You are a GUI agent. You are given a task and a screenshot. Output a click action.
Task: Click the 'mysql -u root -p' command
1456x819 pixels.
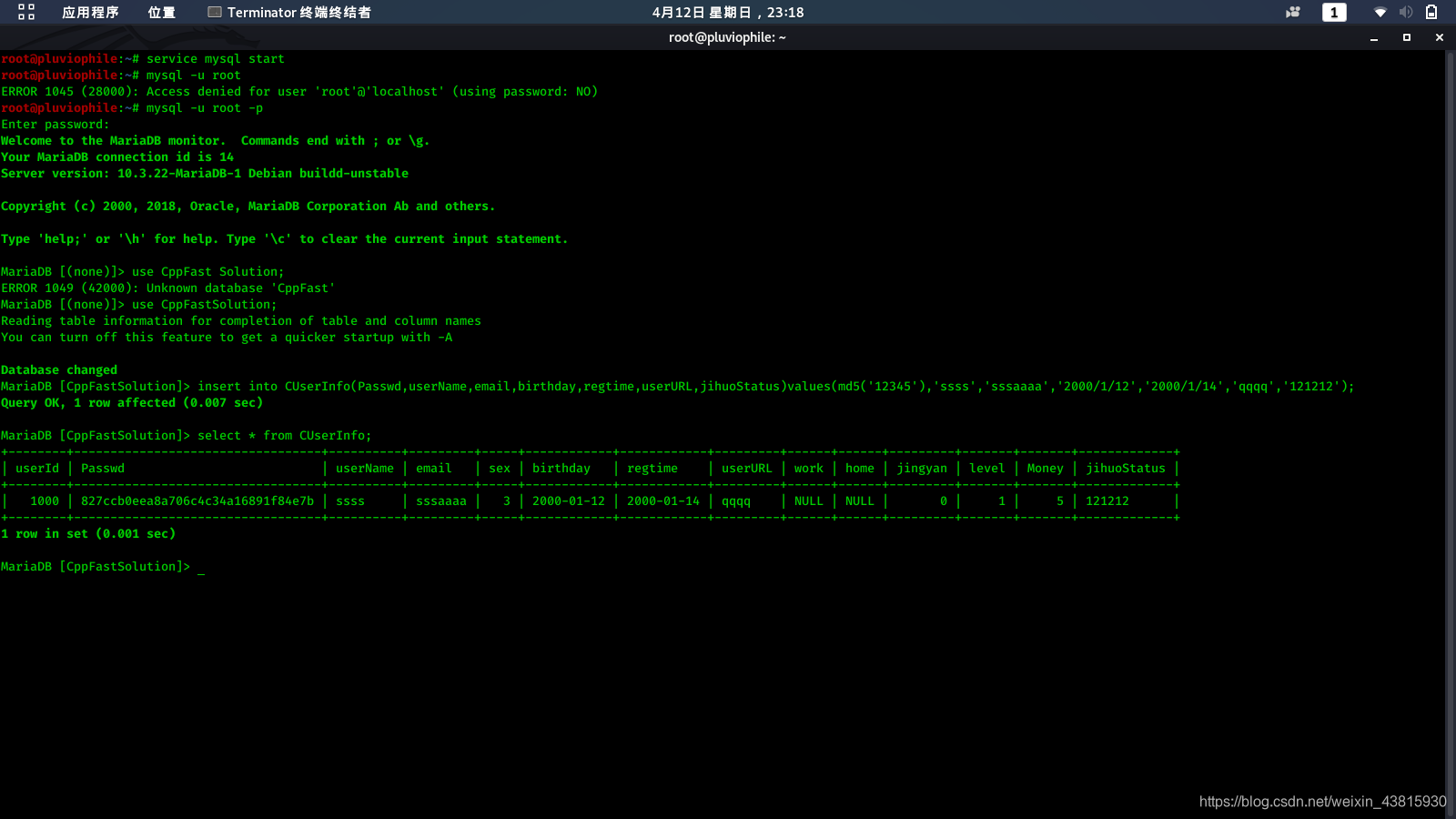tap(205, 108)
